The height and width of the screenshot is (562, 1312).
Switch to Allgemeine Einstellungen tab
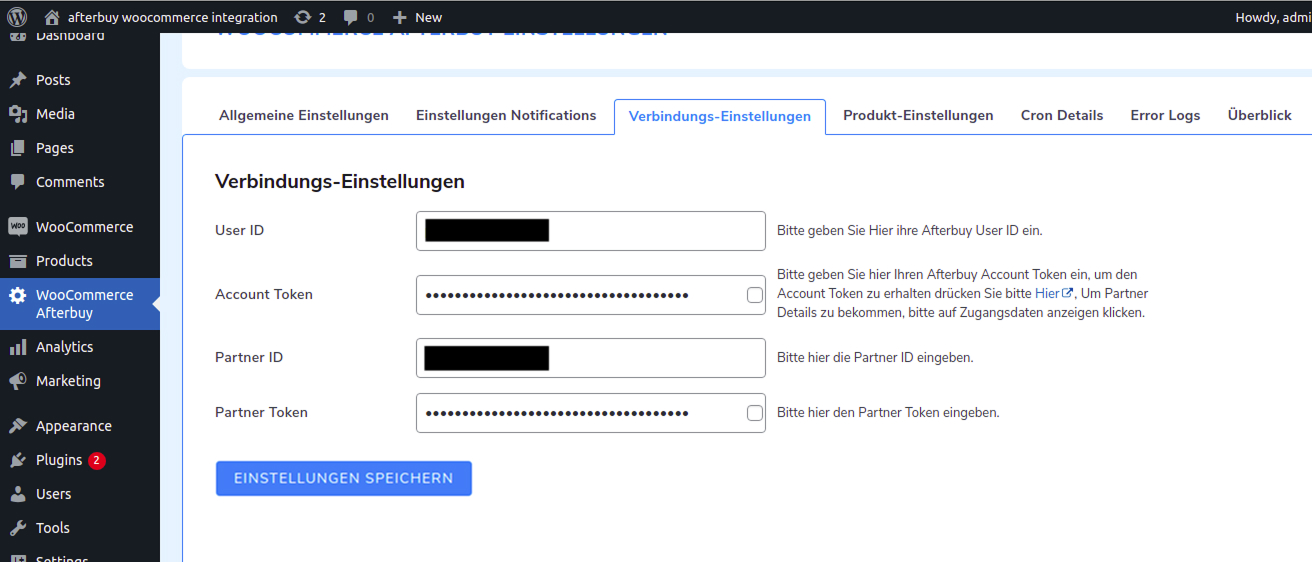click(304, 115)
